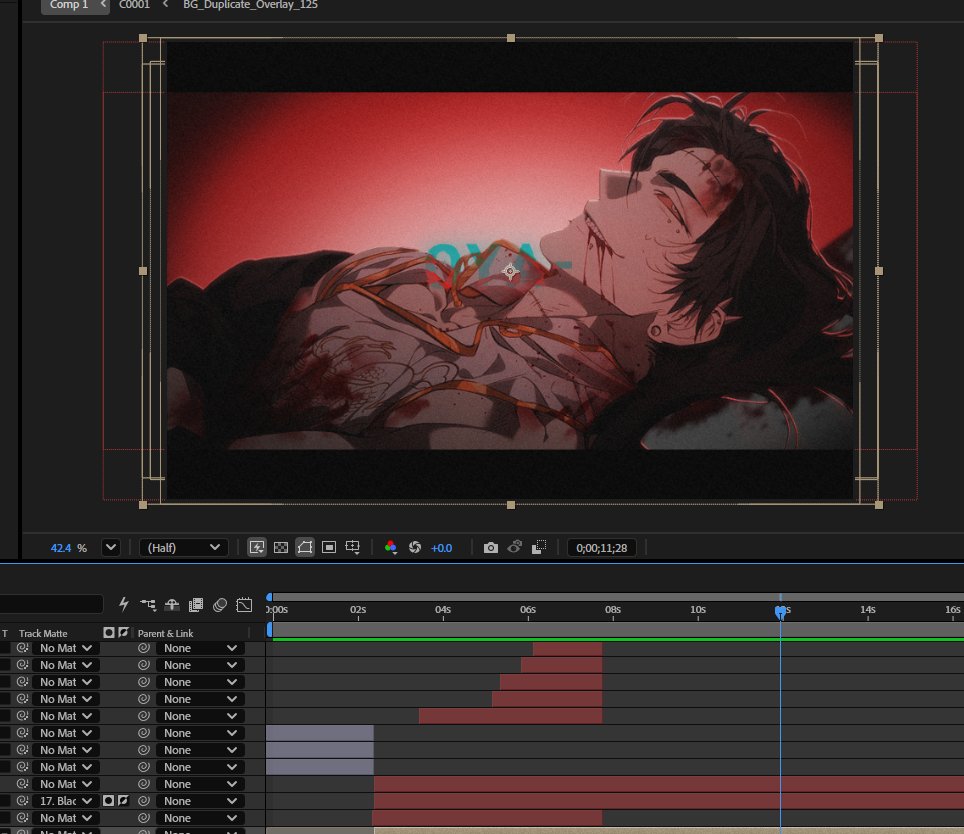Image resolution: width=964 pixels, height=834 pixels.
Task: Select BG_Duplicate_Overlay_125 in the breadcrumb
Action: 250,5
